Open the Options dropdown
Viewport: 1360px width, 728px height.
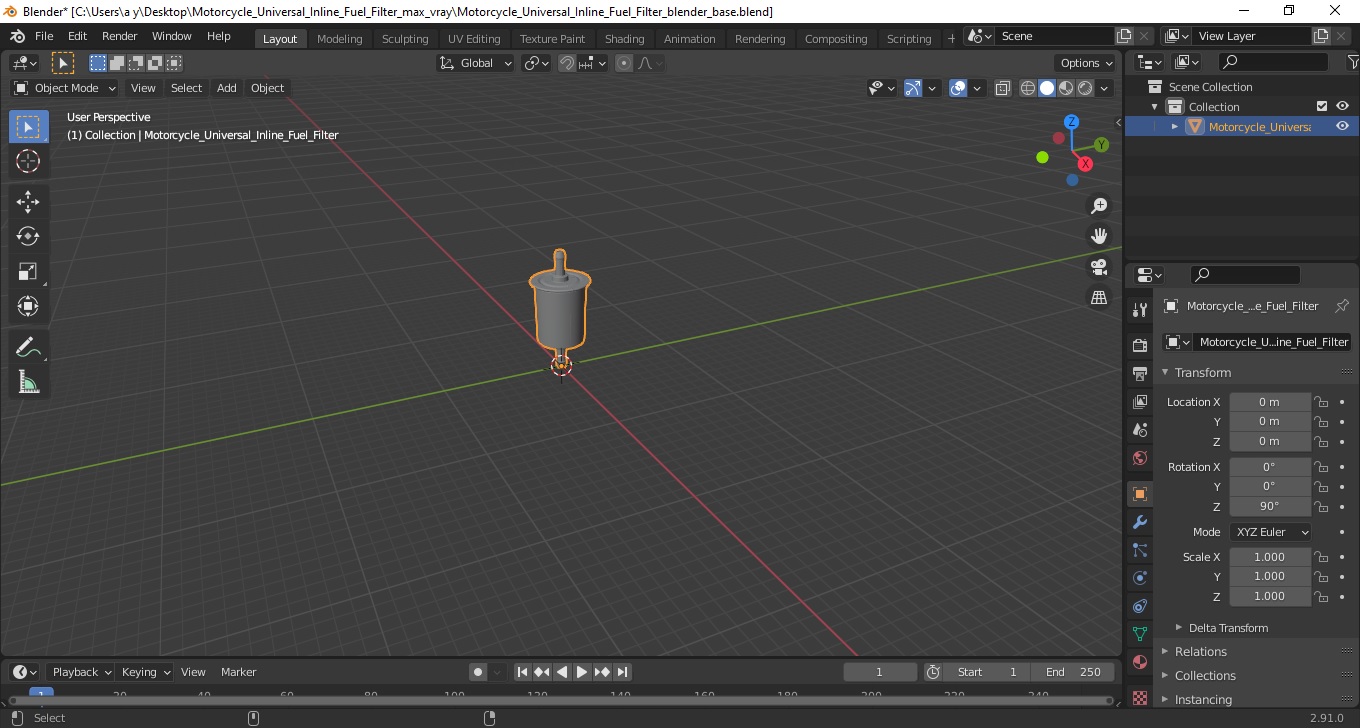tap(1086, 63)
